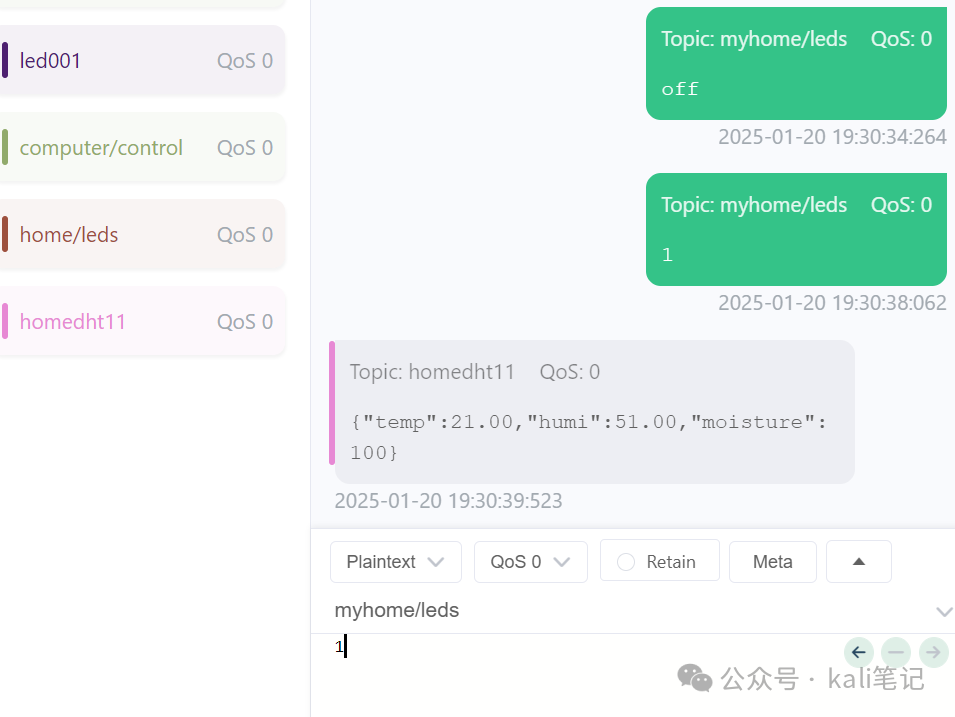
Task: Click the next payload history arrow
Action: [x=933, y=653]
